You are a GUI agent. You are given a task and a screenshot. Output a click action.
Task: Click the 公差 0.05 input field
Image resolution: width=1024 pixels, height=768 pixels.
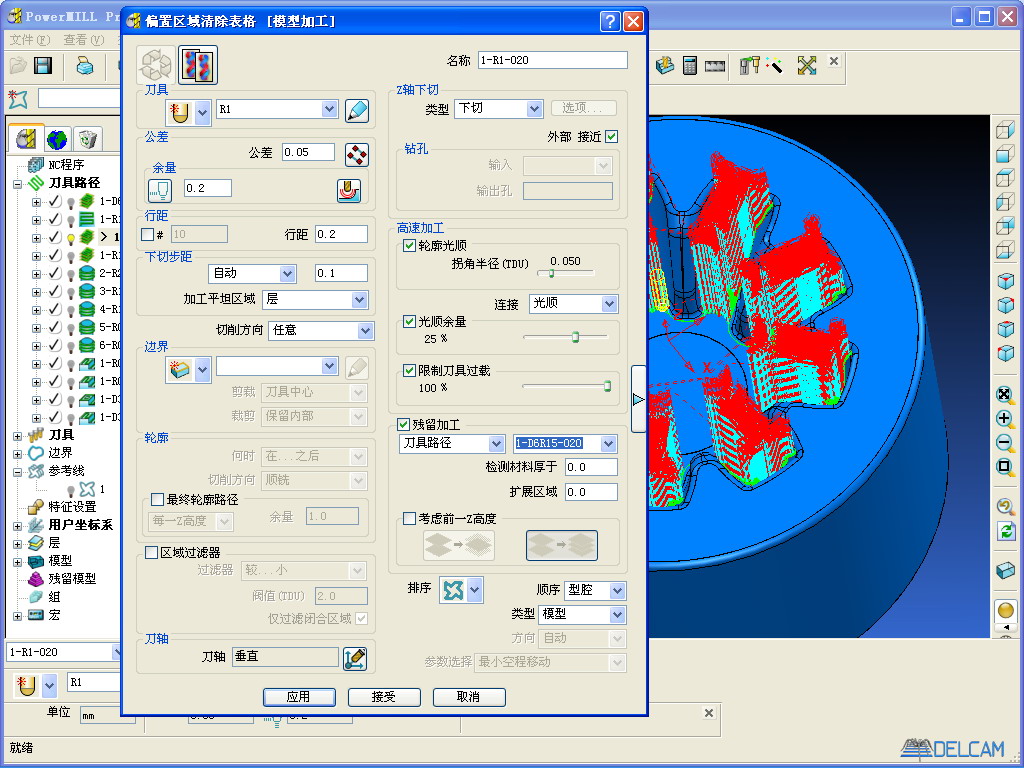[x=308, y=152]
